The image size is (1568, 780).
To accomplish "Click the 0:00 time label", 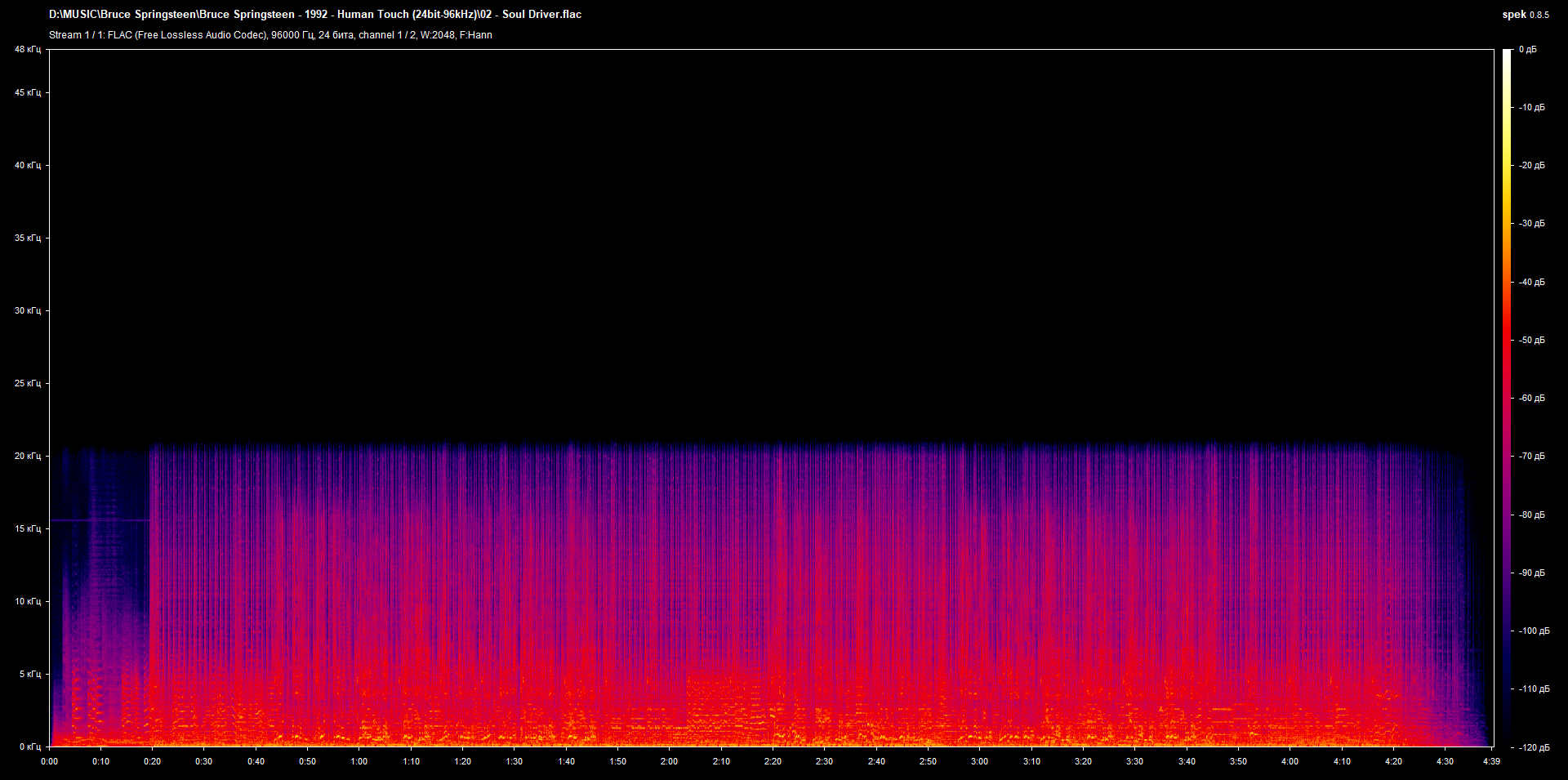I will coord(49,762).
